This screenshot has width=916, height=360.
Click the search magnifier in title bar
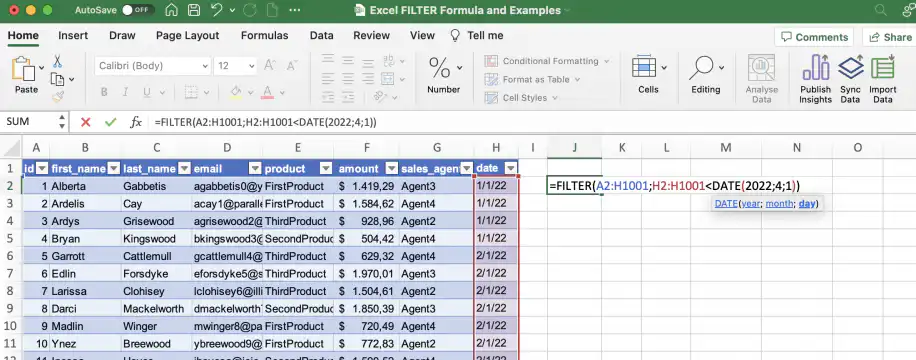point(880,11)
